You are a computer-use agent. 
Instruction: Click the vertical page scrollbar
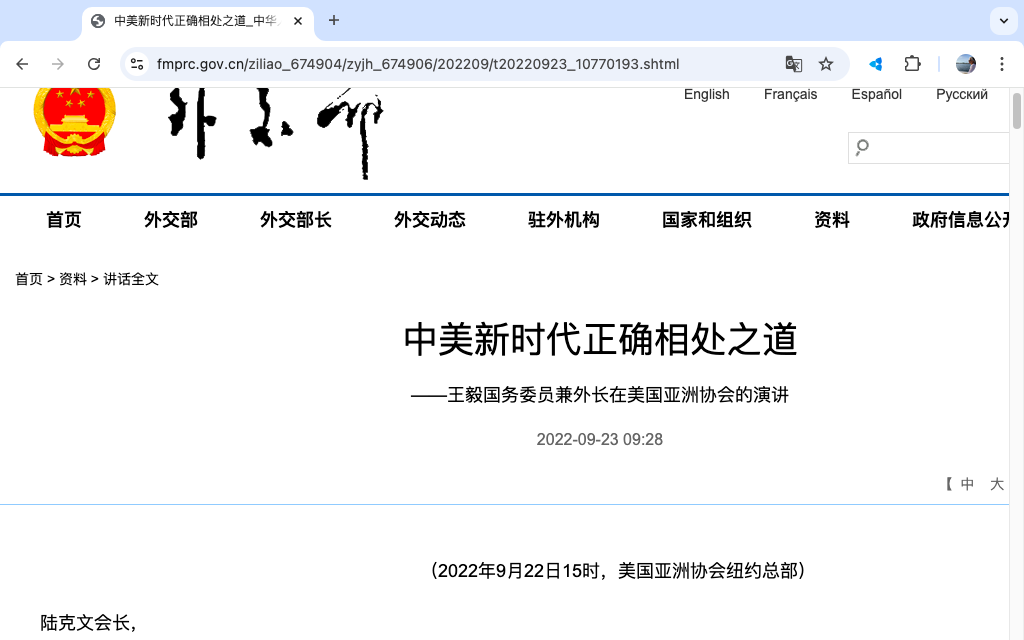click(1017, 110)
